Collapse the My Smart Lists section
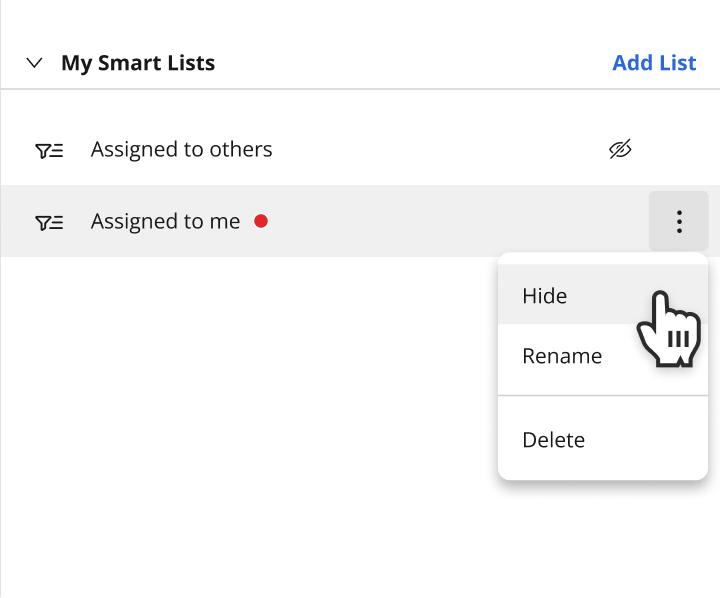 [34, 62]
